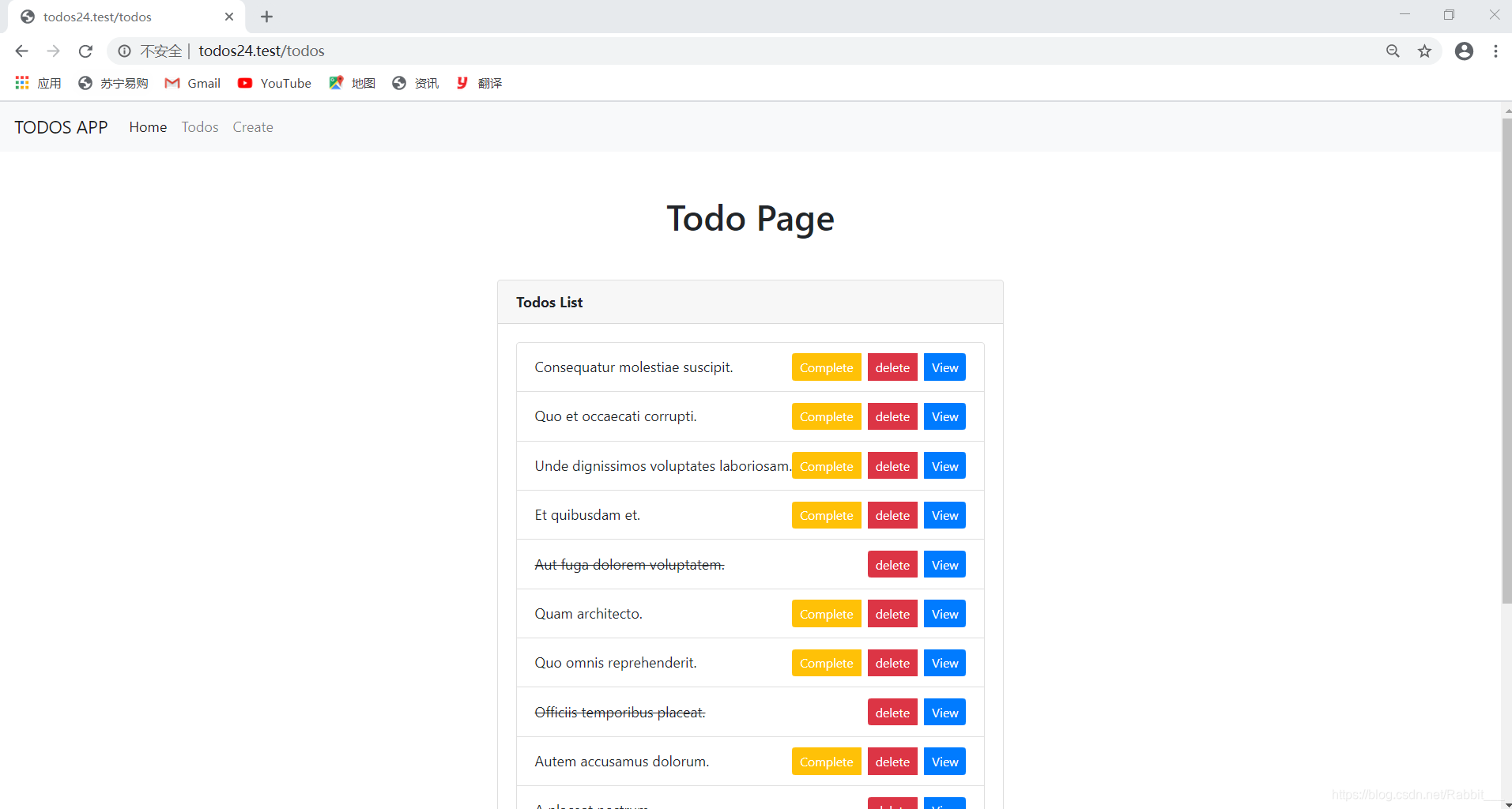View 'Quo omnis reprehenderit.' todo
Screen dimensions: 1512x809
[945, 663]
